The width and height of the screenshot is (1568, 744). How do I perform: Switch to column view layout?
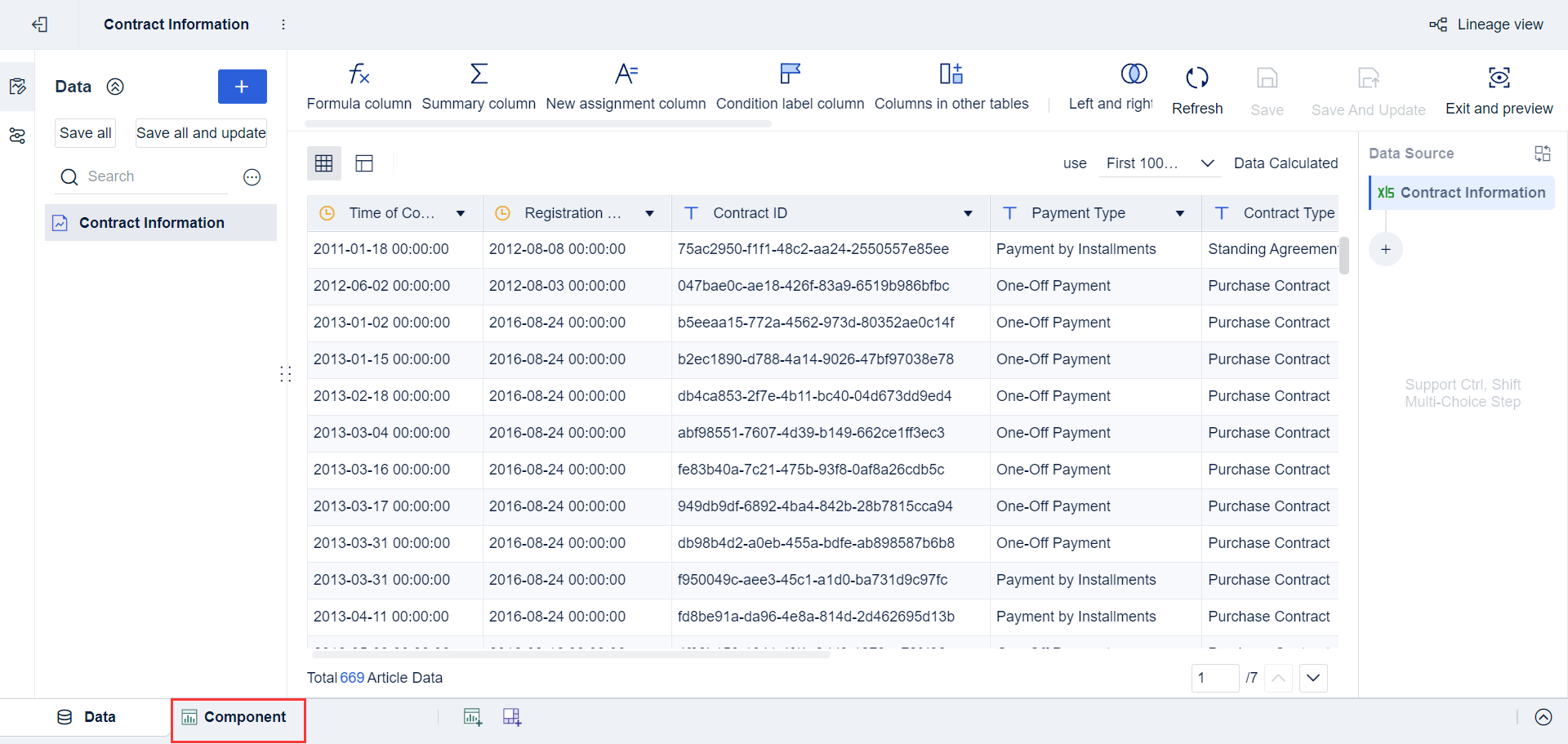[x=364, y=163]
